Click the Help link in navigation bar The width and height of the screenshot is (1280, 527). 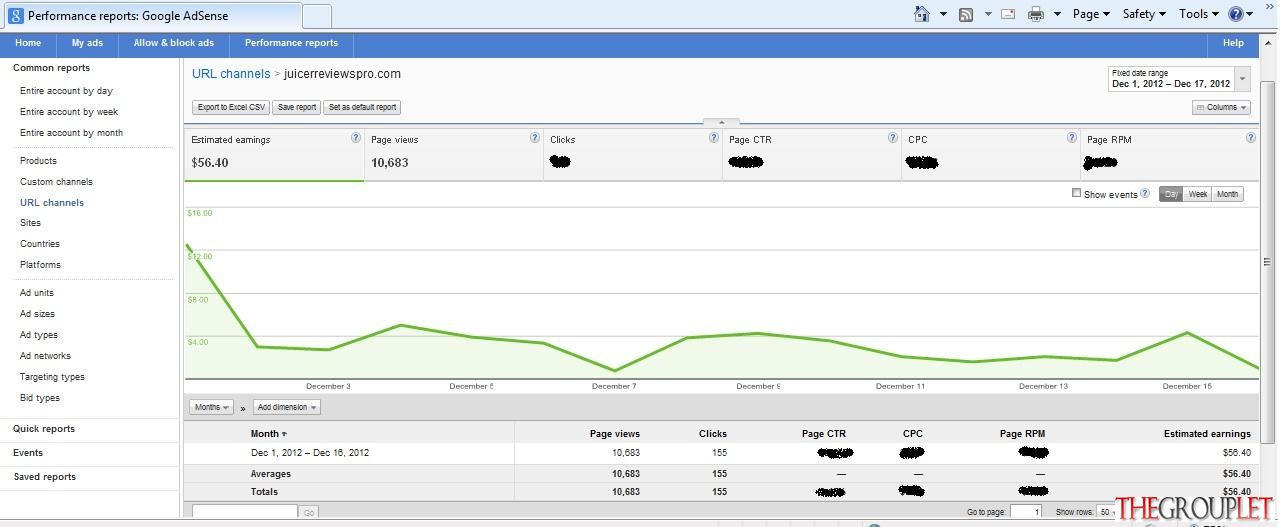click(x=1233, y=43)
